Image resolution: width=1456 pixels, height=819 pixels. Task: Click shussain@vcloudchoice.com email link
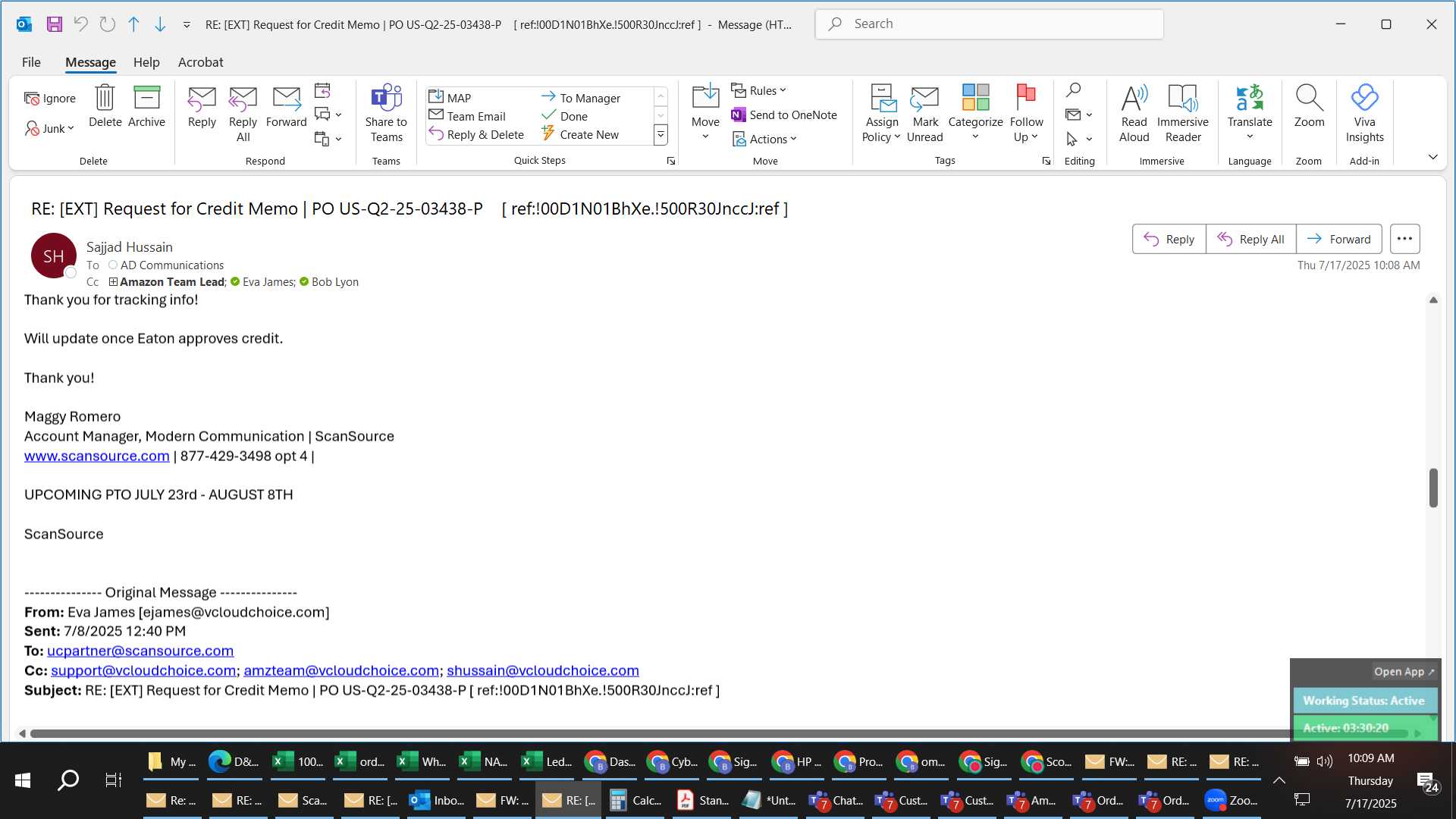point(543,670)
